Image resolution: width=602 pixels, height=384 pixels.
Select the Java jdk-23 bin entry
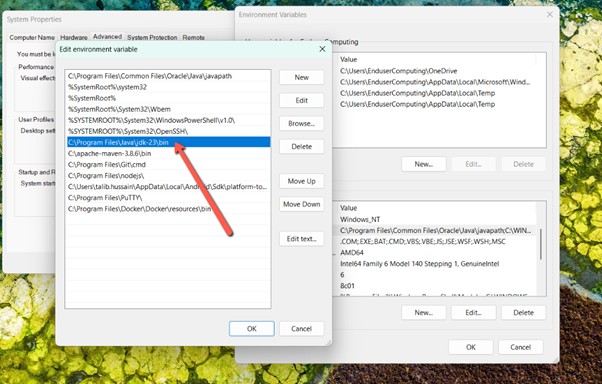[x=169, y=142]
